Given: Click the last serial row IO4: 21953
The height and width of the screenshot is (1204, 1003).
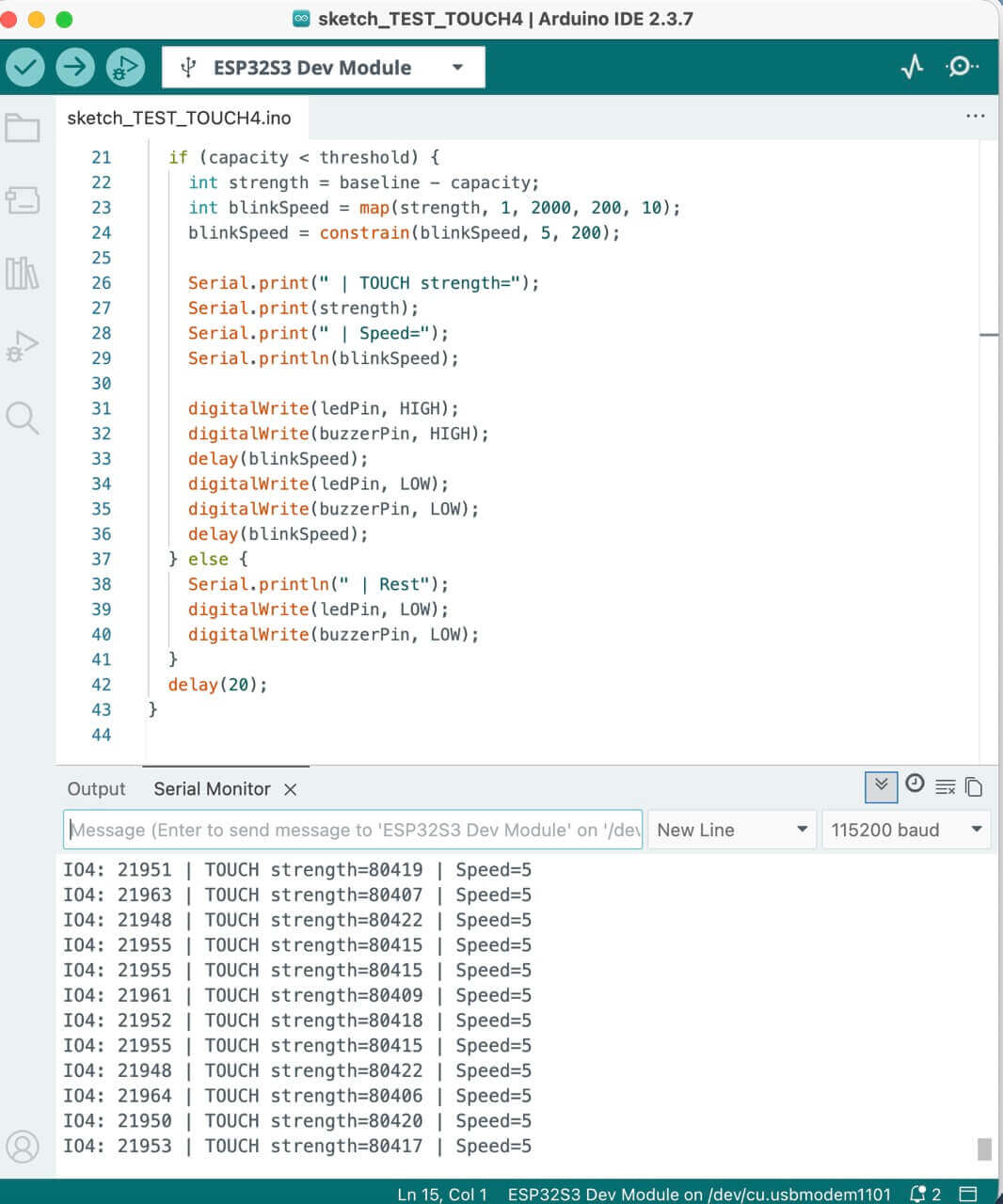Looking at the screenshot, I should pos(297,1146).
